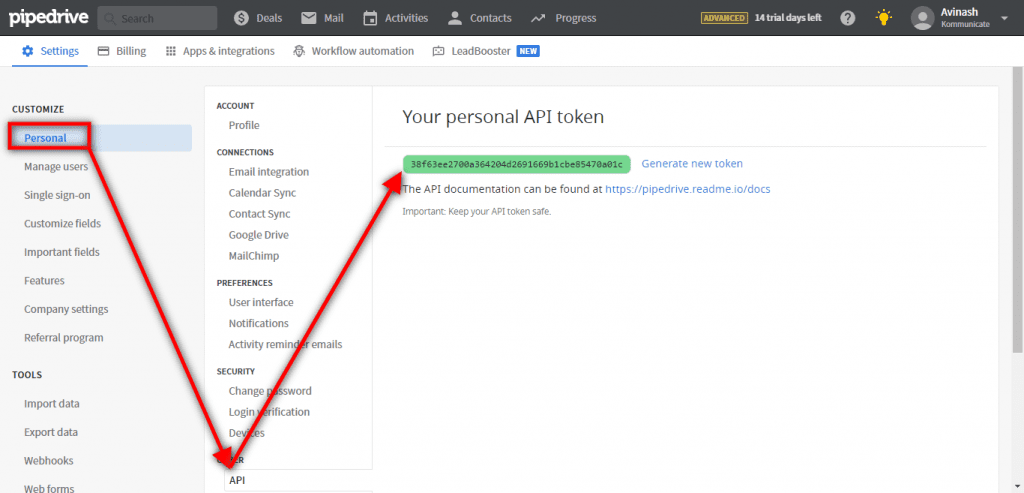Open Features settings
Image resolution: width=1024 pixels, height=493 pixels.
tap(44, 281)
